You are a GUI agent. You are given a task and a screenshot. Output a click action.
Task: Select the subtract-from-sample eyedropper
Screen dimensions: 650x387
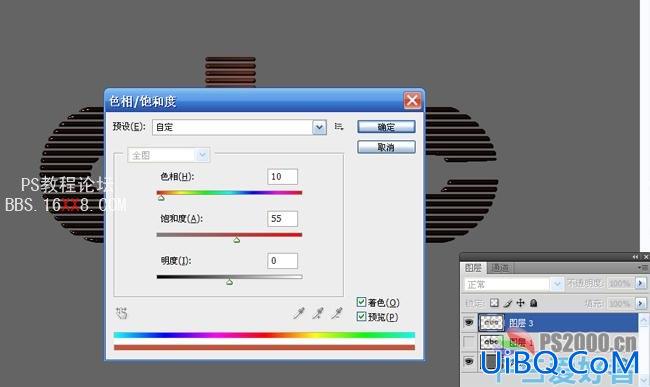pyautogui.click(x=337, y=313)
